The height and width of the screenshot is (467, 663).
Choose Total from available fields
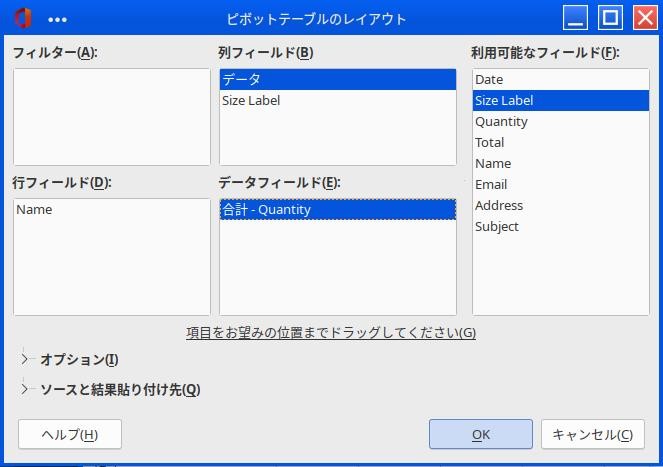tap(489, 142)
